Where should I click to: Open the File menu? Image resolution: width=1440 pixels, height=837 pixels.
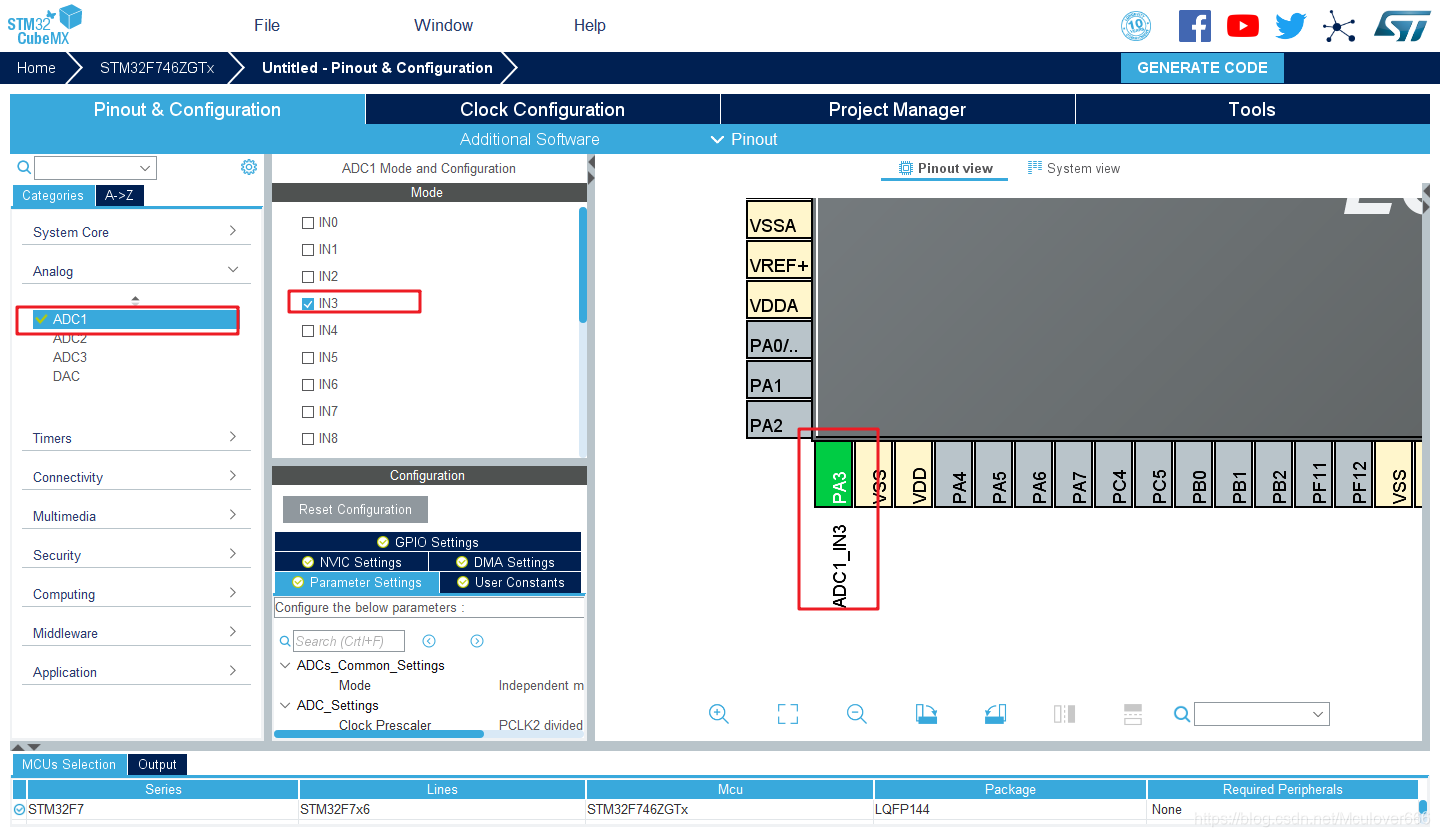coord(267,25)
